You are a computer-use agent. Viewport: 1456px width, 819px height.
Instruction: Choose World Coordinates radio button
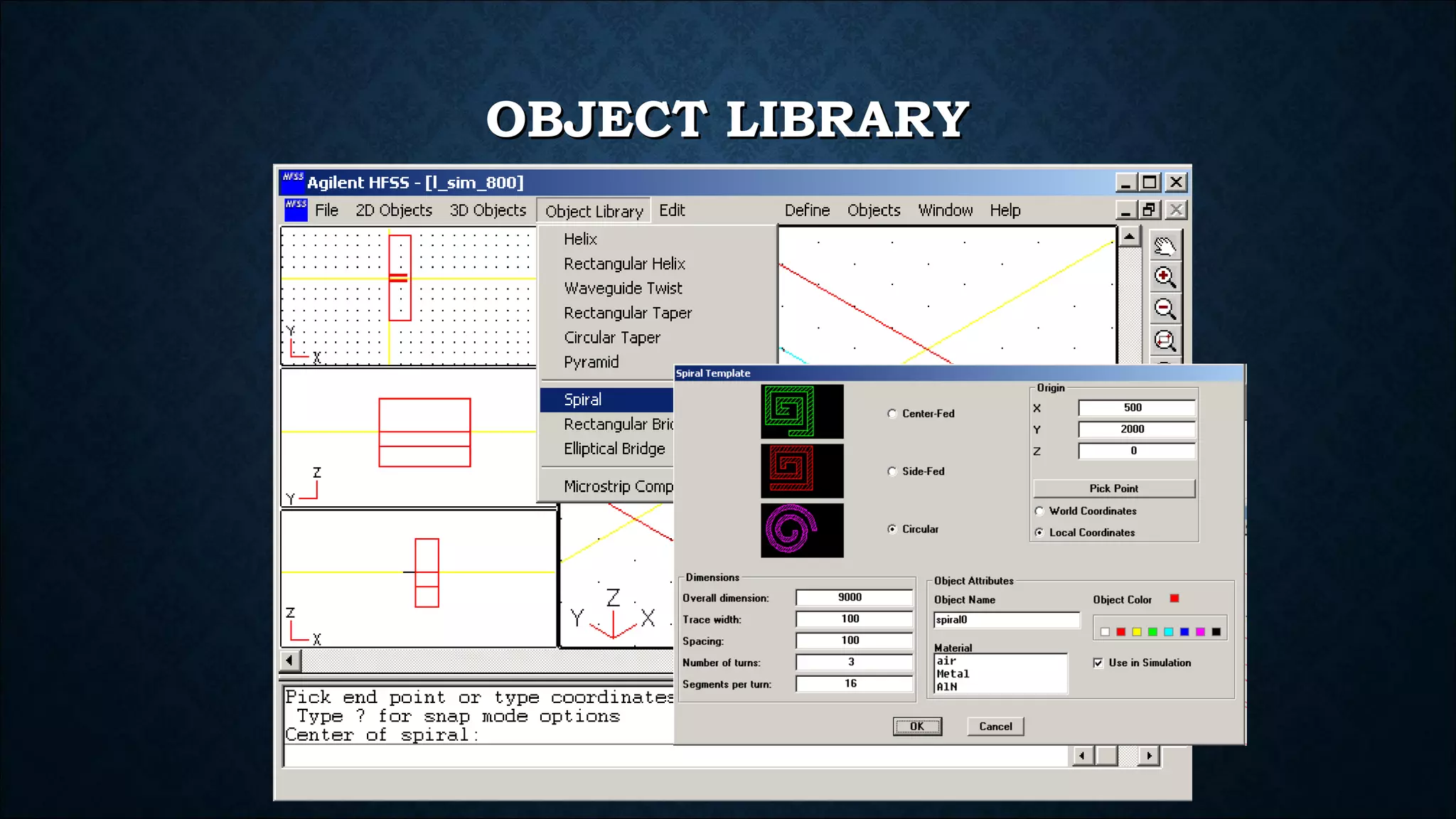tap(1039, 511)
